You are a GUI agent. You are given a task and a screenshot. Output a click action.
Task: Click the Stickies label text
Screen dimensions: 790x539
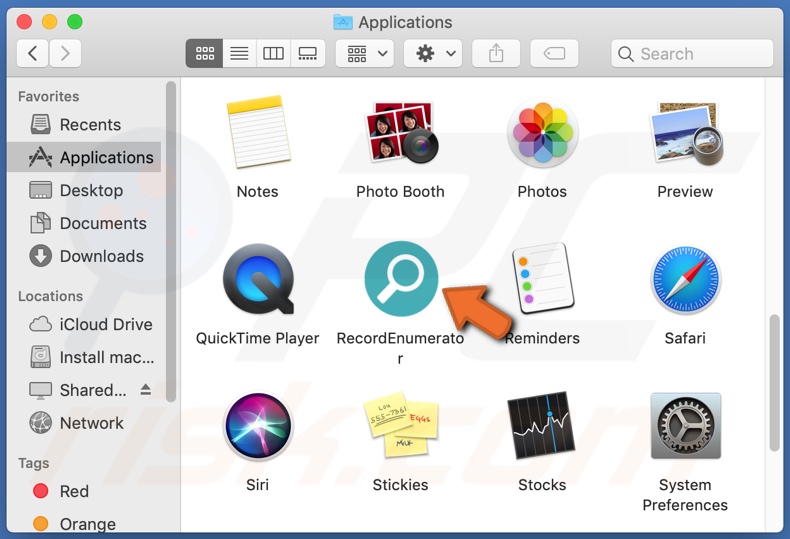click(401, 485)
